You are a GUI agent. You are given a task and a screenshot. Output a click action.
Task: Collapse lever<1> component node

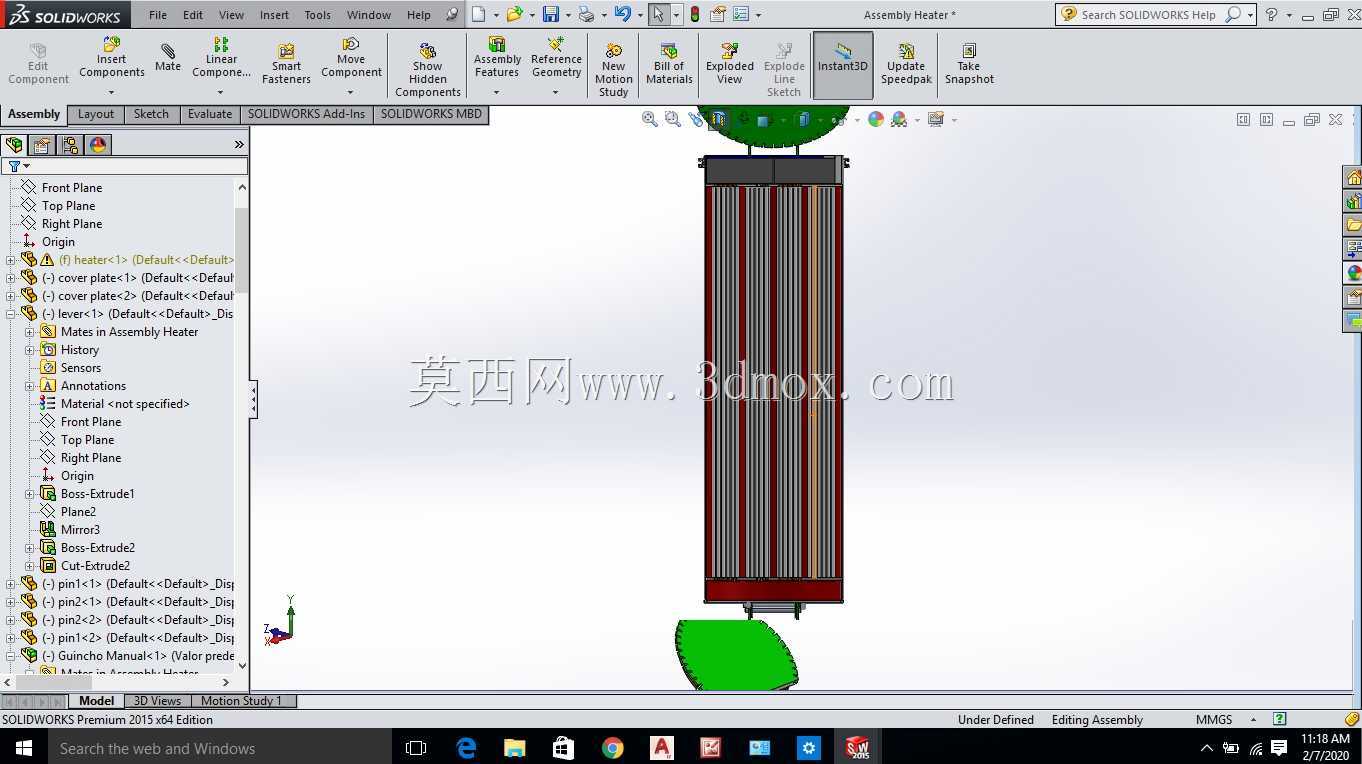point(11,314)
